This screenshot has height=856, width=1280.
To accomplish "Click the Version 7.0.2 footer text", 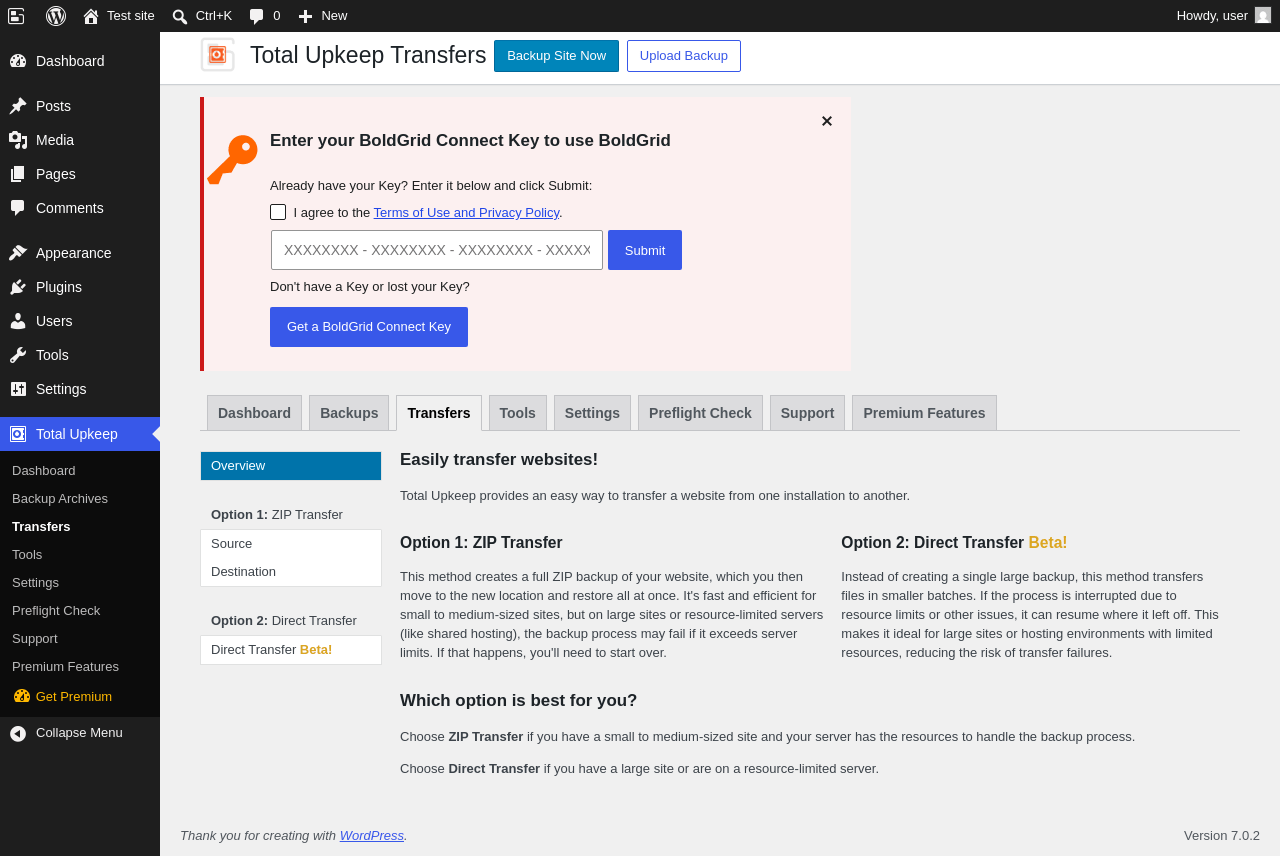I will (x=1222, y=836).
